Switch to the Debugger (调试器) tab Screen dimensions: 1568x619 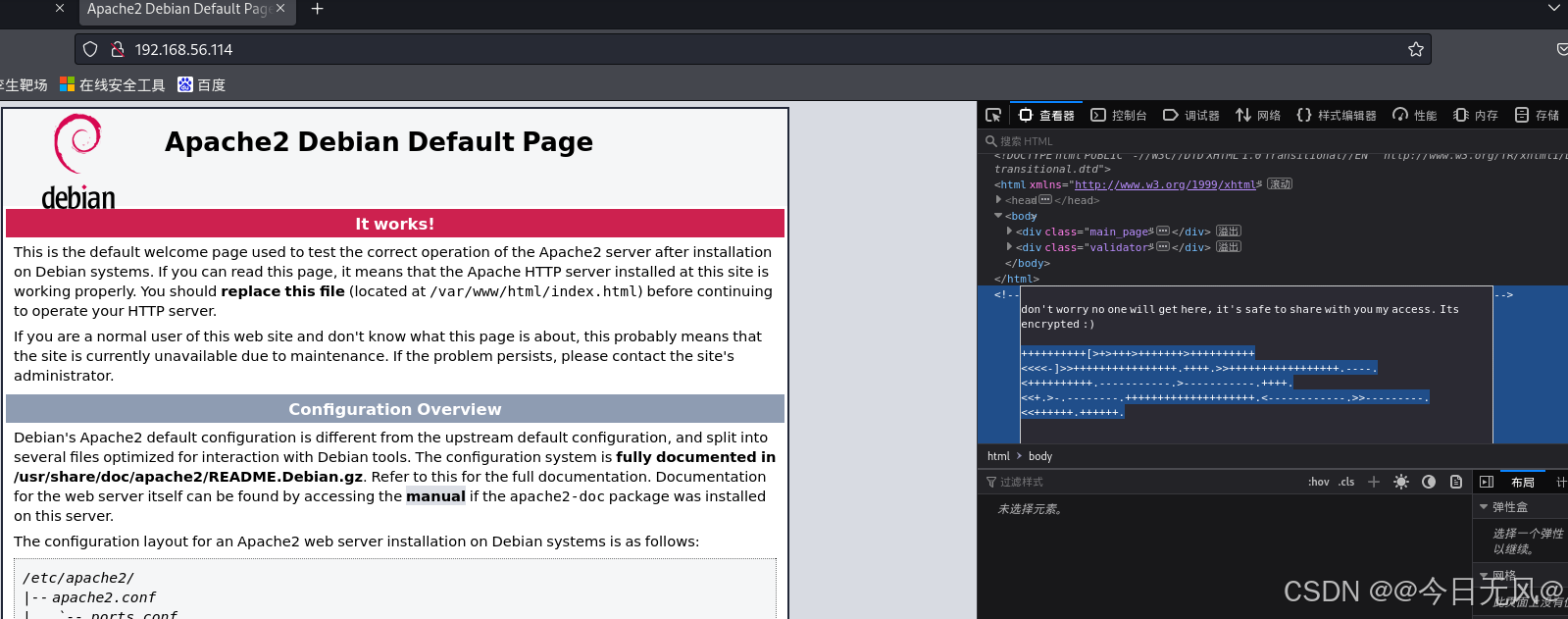1191,115
